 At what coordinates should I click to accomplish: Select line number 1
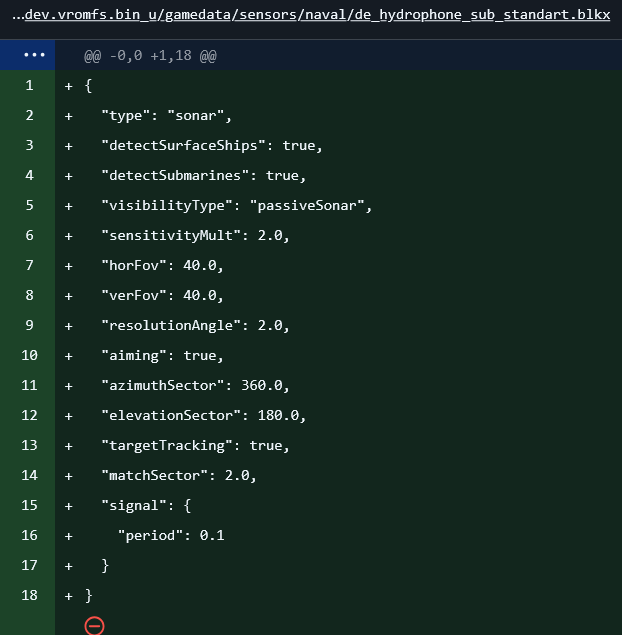point(28,85)
